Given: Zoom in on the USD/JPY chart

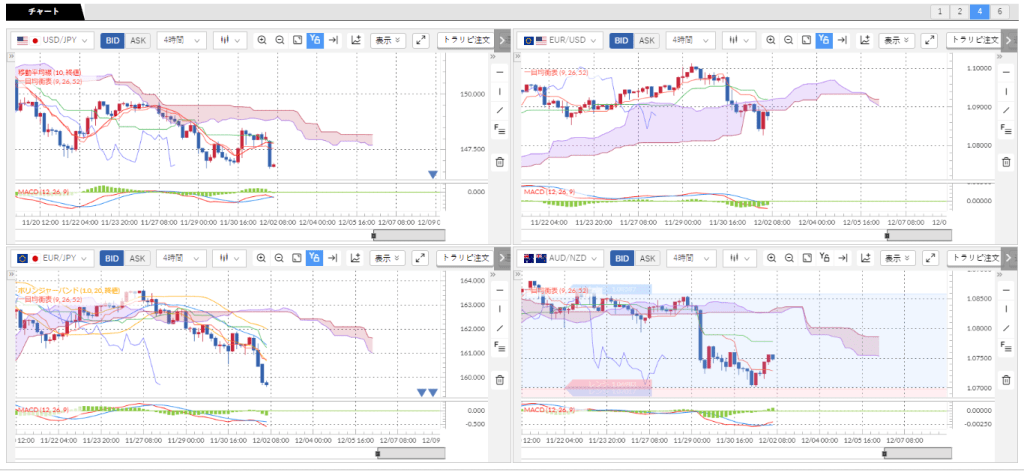Looking at the screenshot, I should 262,40.
